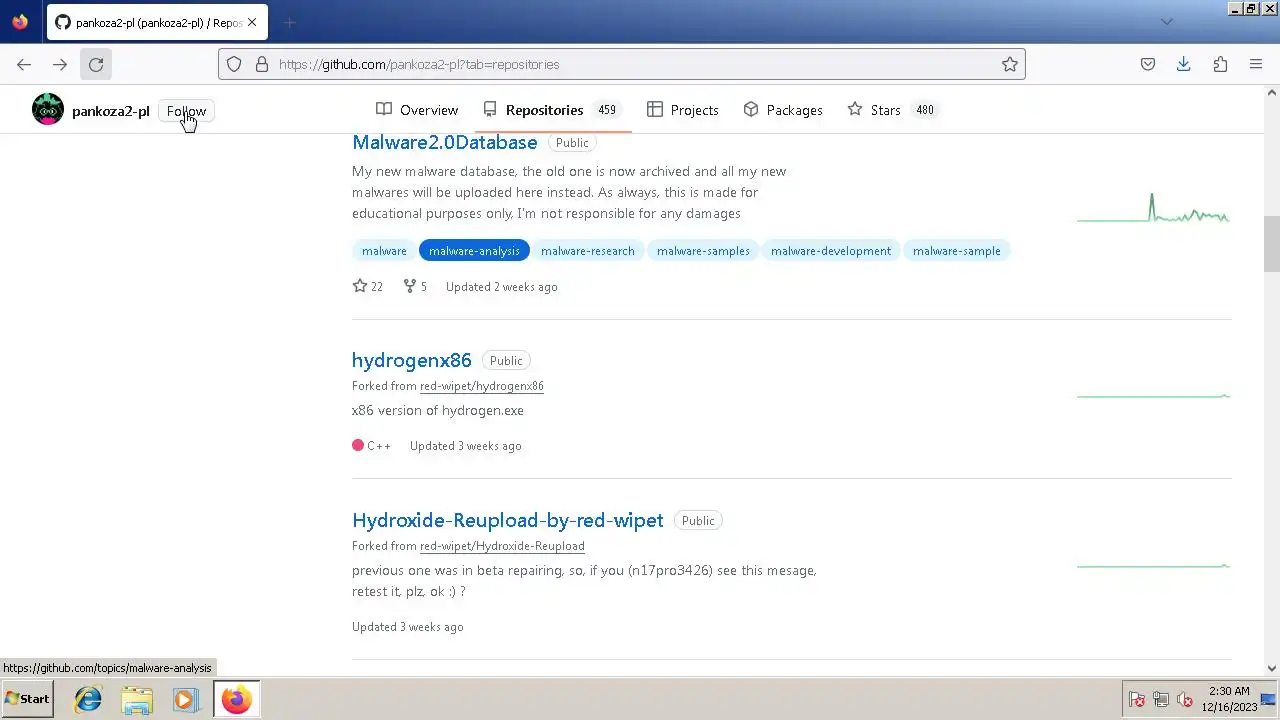Viewport: 1280px width, 720px height.
Task: Switch to the Overview tab
Action: click(417, 110)
